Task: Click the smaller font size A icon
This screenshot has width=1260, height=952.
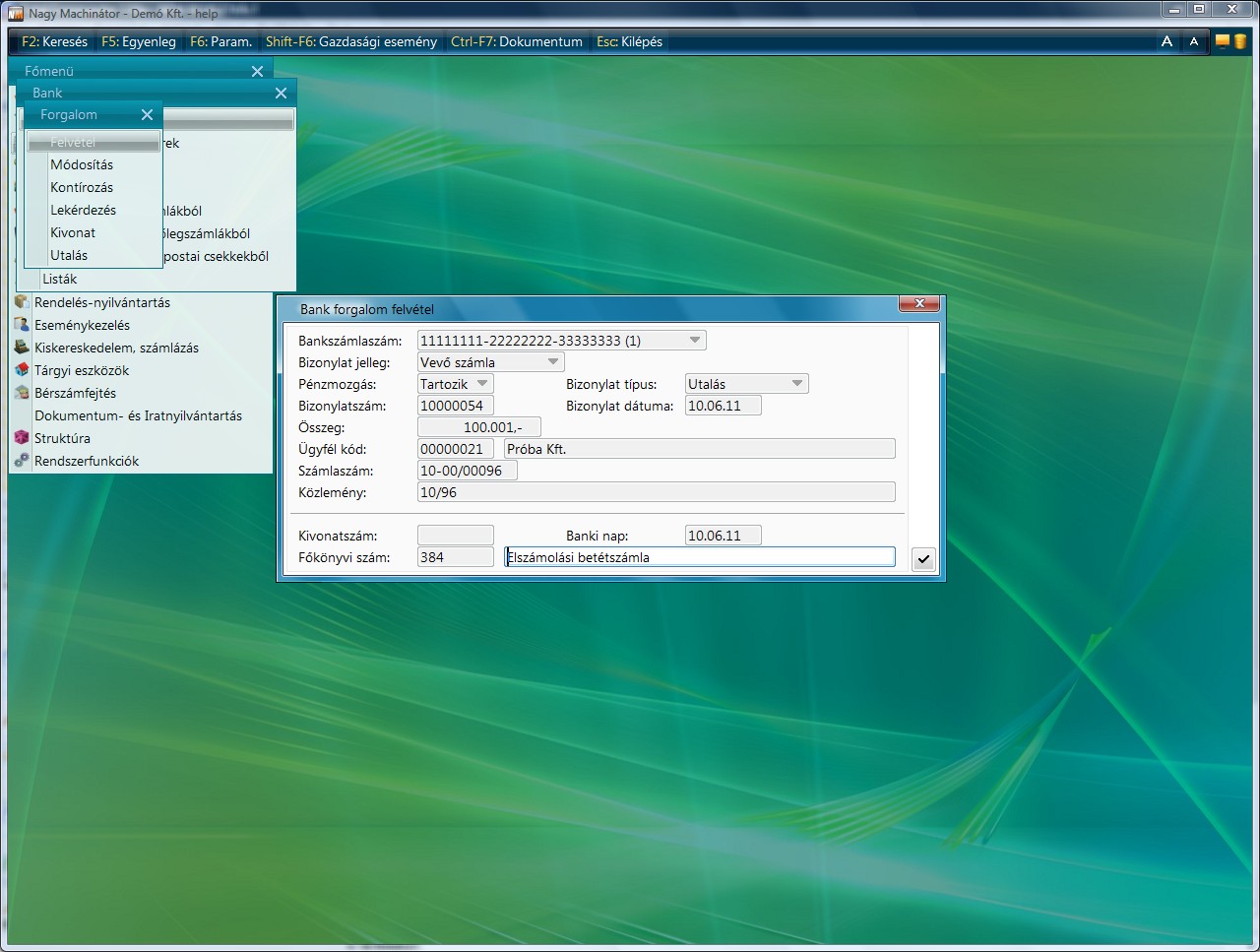Action: [1193, 41]
